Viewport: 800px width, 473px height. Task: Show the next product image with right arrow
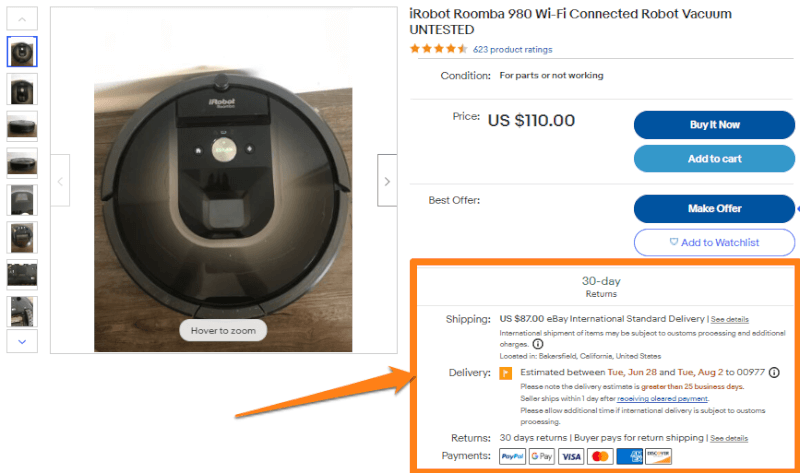387,181
